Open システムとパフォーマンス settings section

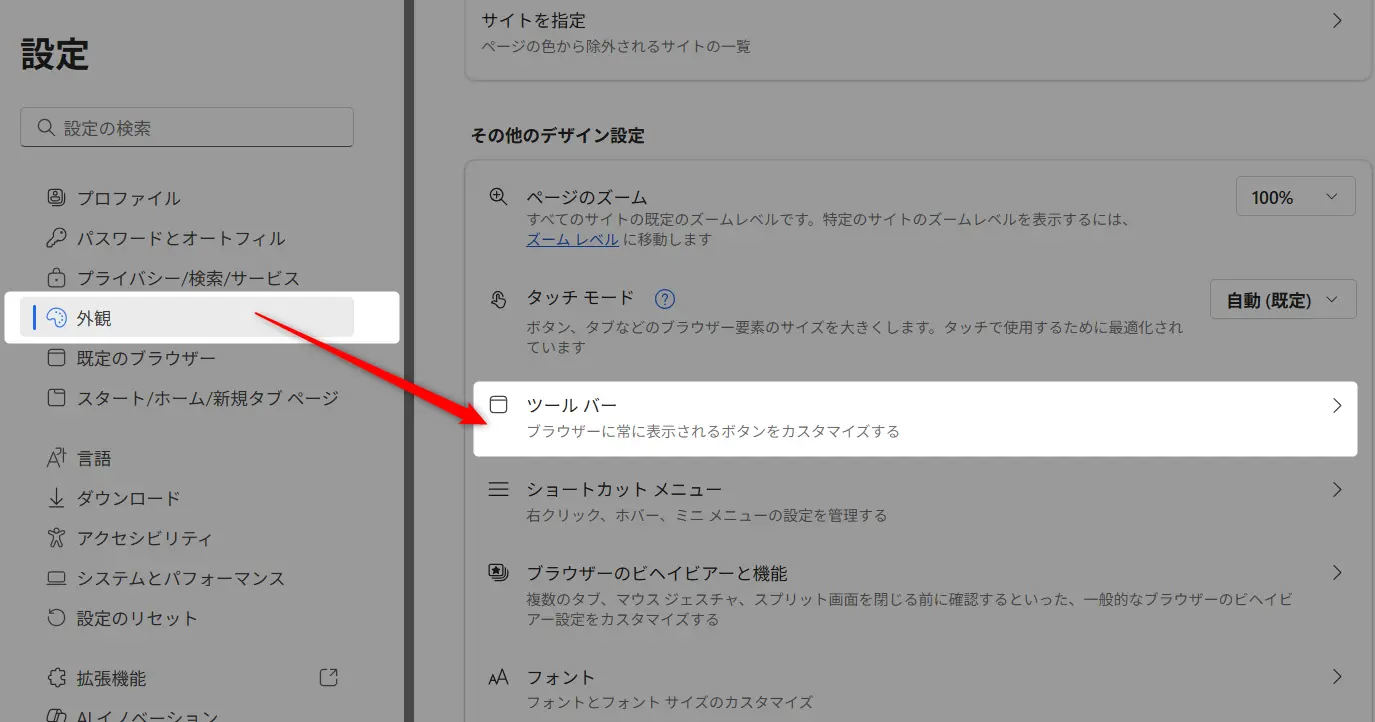(180, 578)
